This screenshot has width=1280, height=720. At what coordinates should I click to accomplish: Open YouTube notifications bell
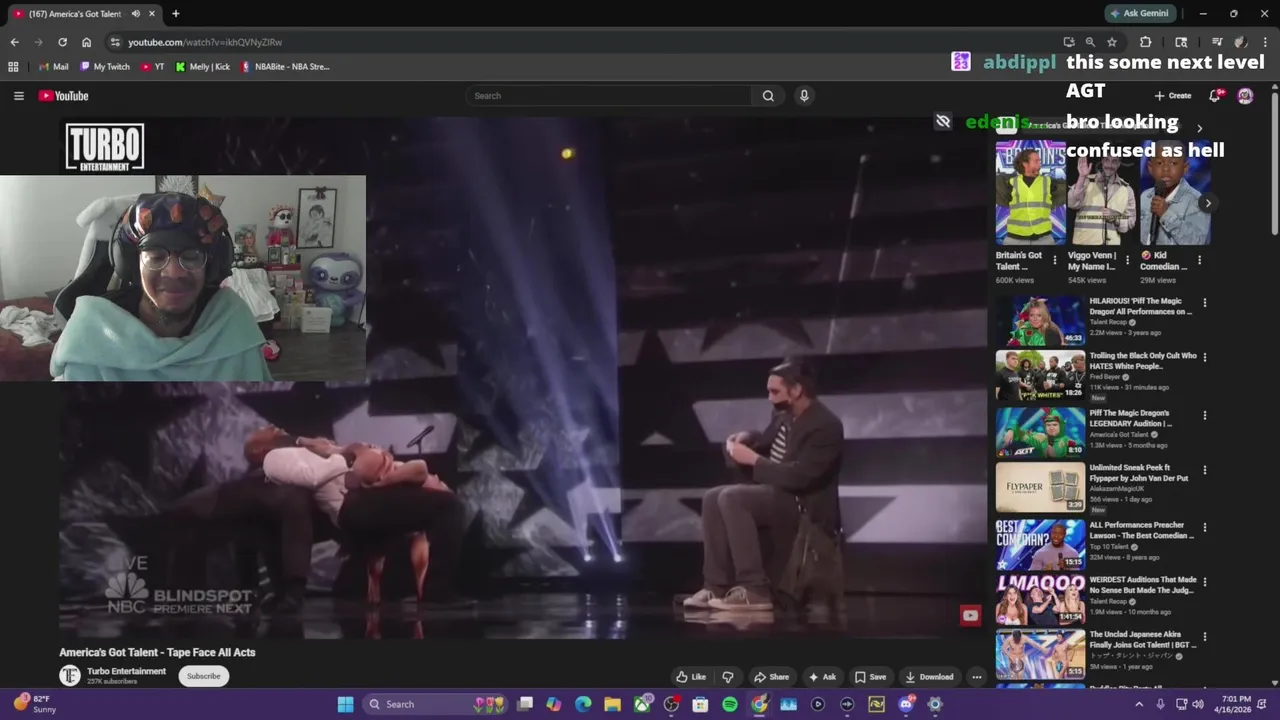click(x=1215, y=96)
